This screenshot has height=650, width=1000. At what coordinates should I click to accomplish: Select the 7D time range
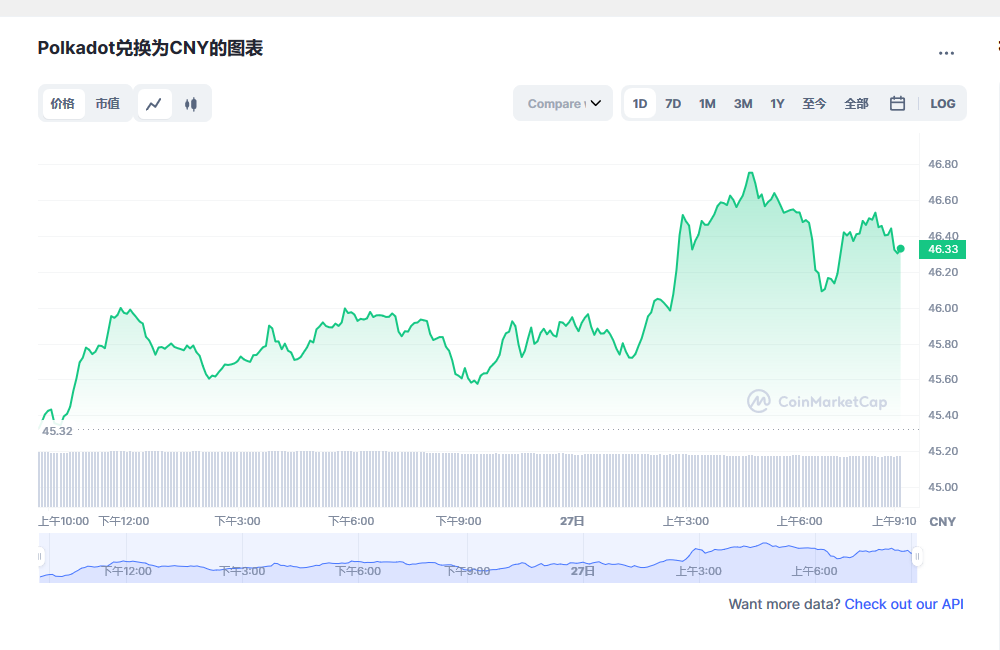pyautogui.click(x=673, y=103)
